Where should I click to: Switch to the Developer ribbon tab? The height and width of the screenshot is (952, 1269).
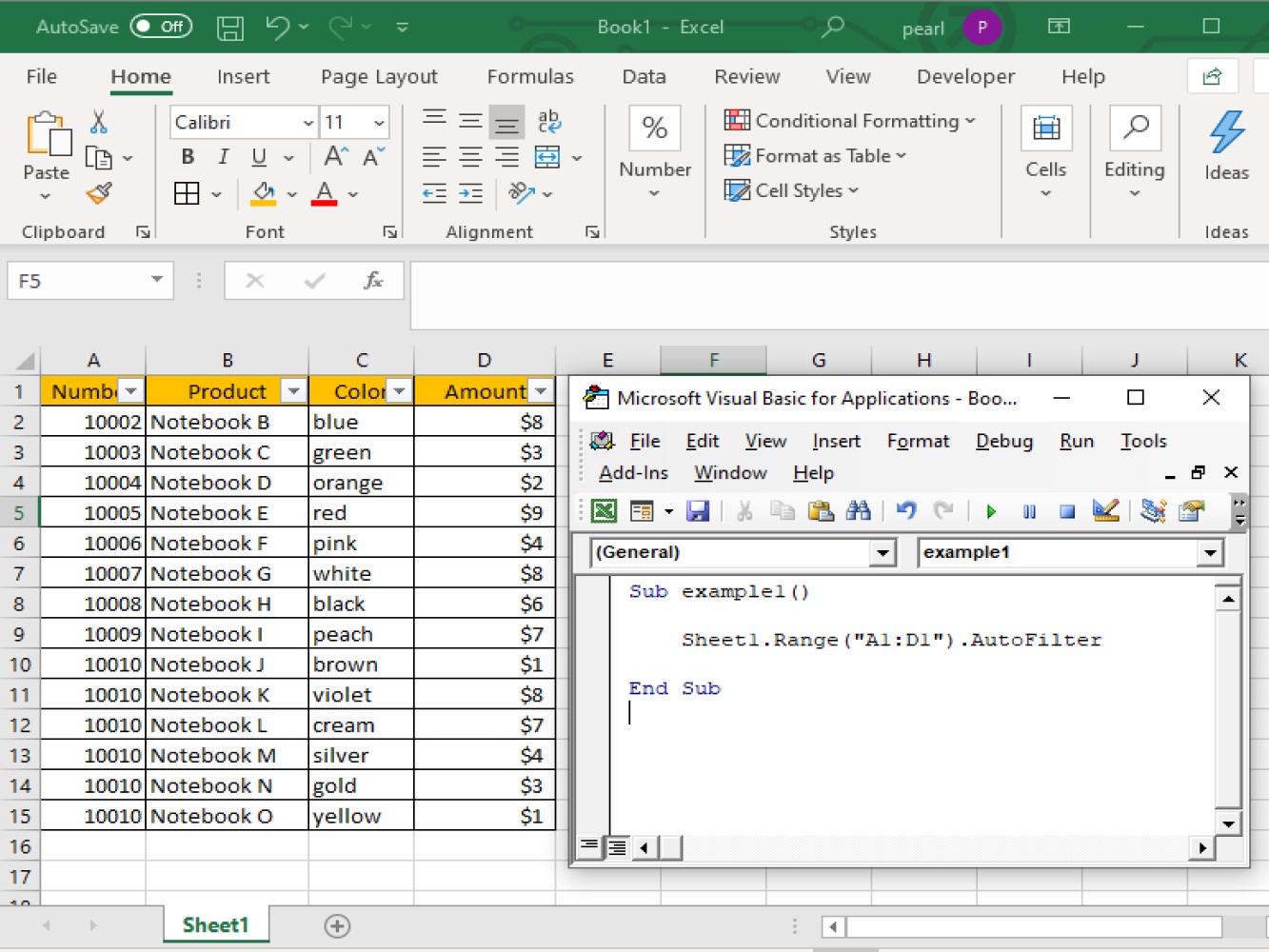[x=964, y=76]
